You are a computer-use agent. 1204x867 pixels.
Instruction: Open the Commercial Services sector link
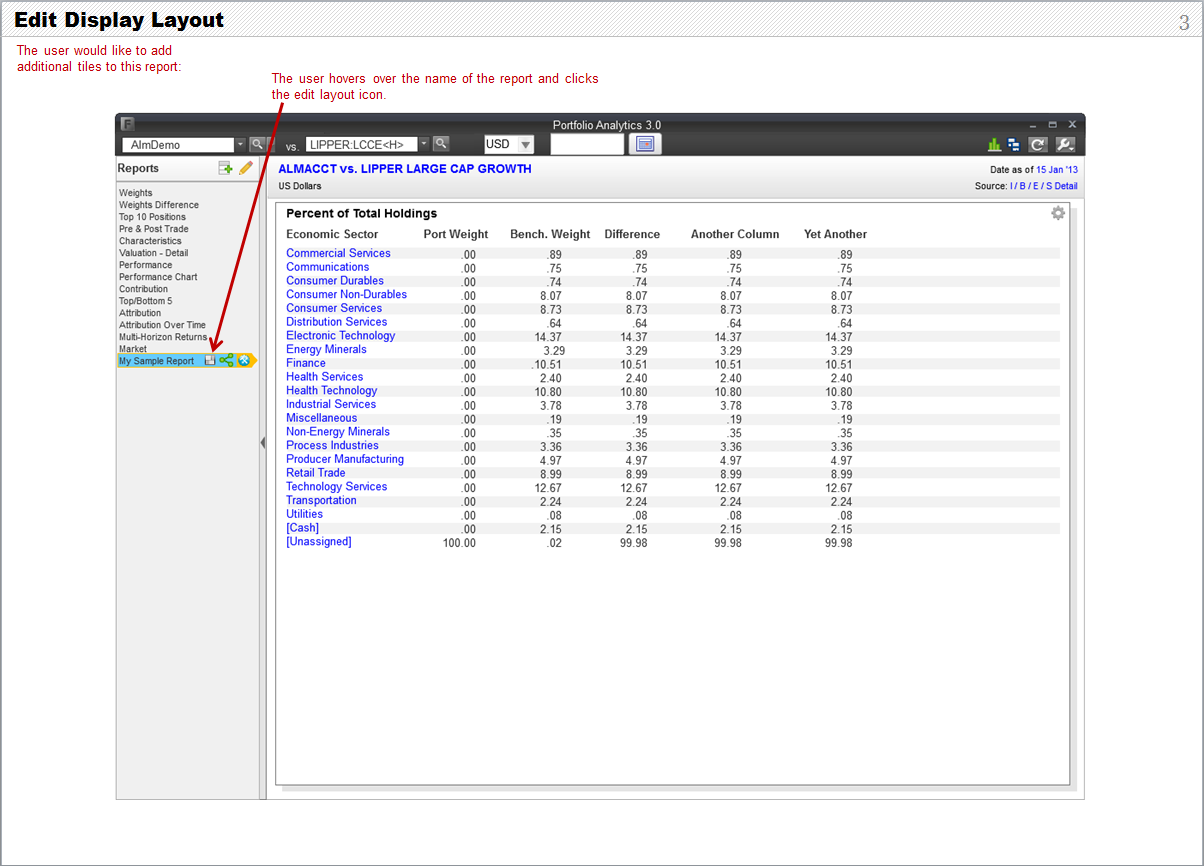pyautogui.click(x=338, y=253)
